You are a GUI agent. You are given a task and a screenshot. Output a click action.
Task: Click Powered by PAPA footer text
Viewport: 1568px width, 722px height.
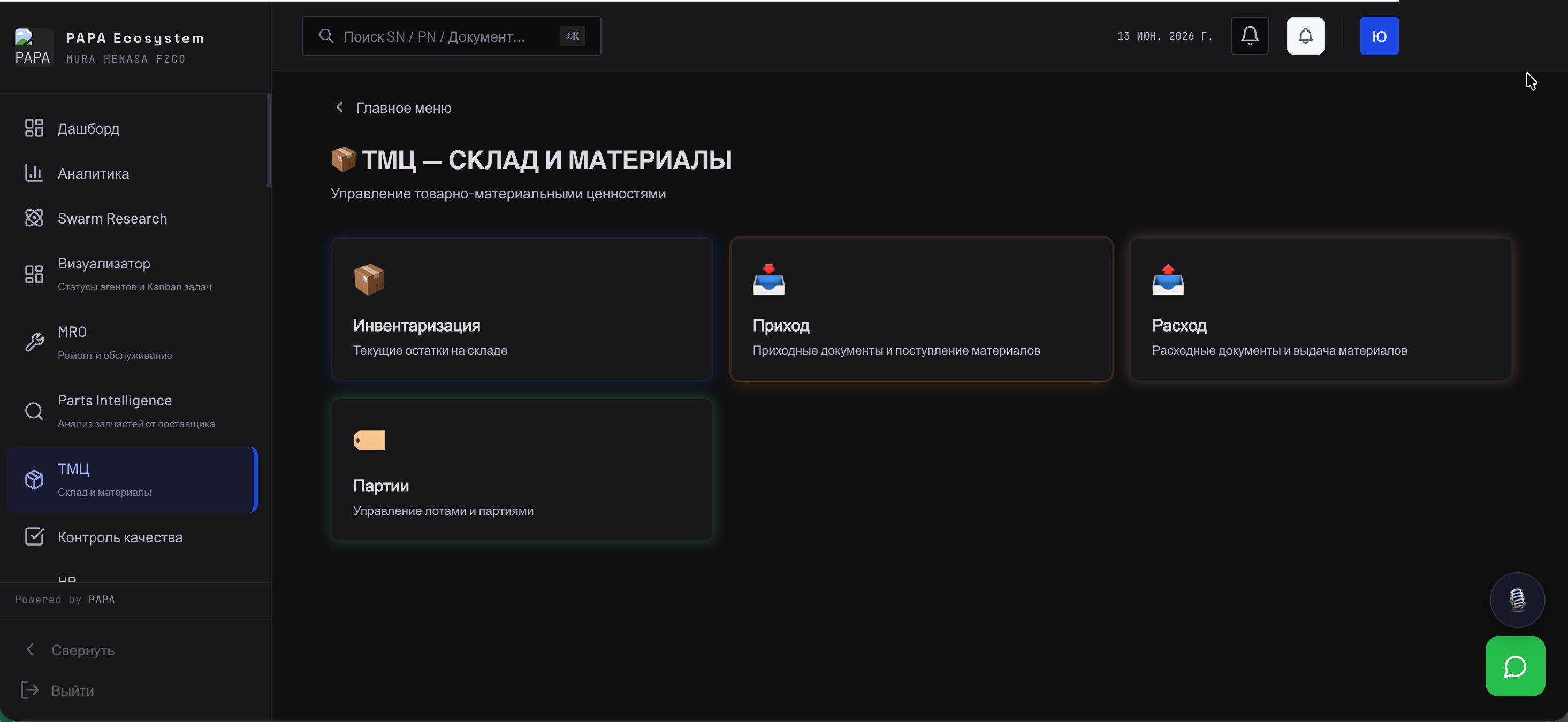click(x=65, y=599)
